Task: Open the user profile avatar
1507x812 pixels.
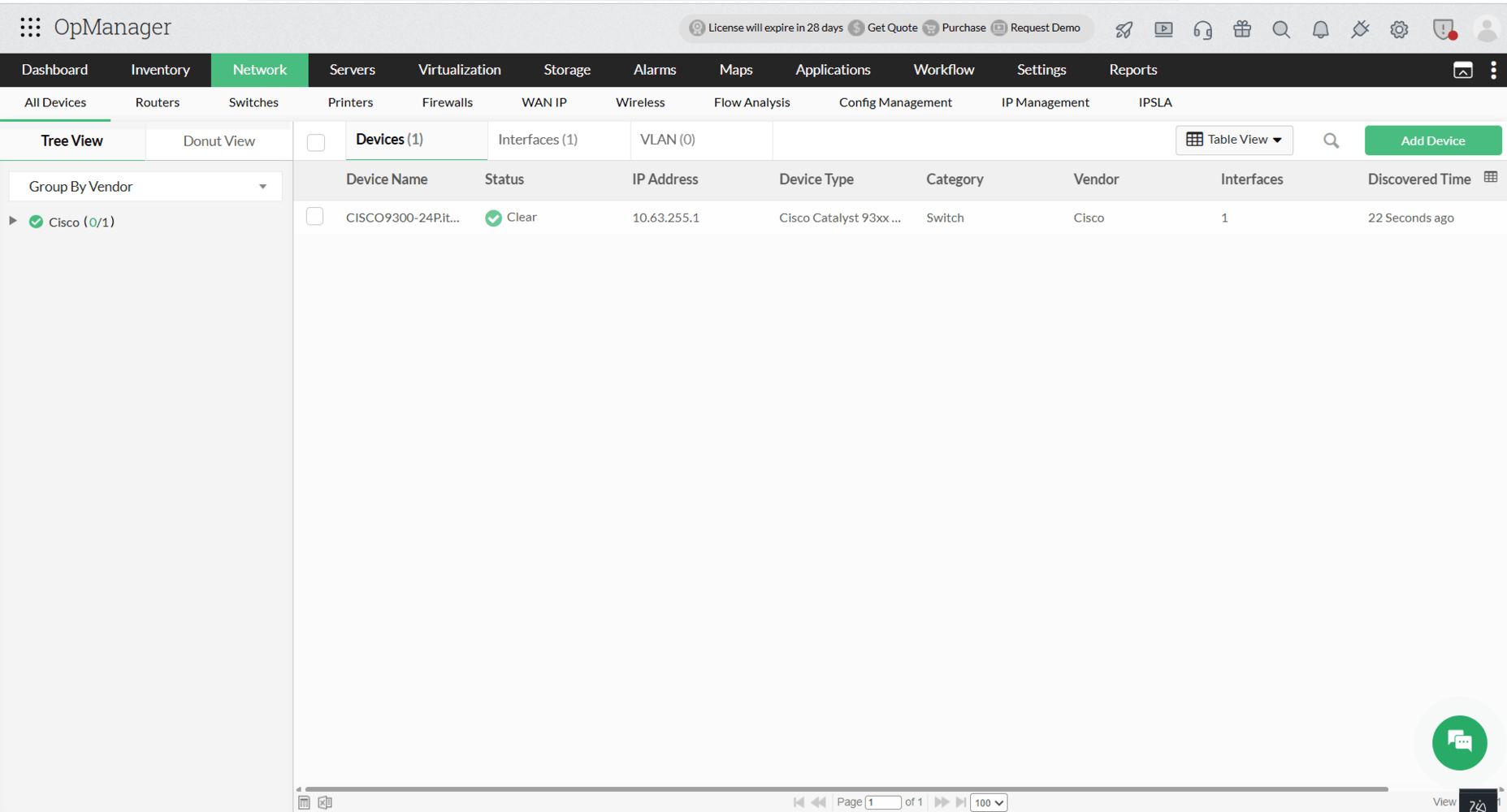Action: tap(1487, 30)
